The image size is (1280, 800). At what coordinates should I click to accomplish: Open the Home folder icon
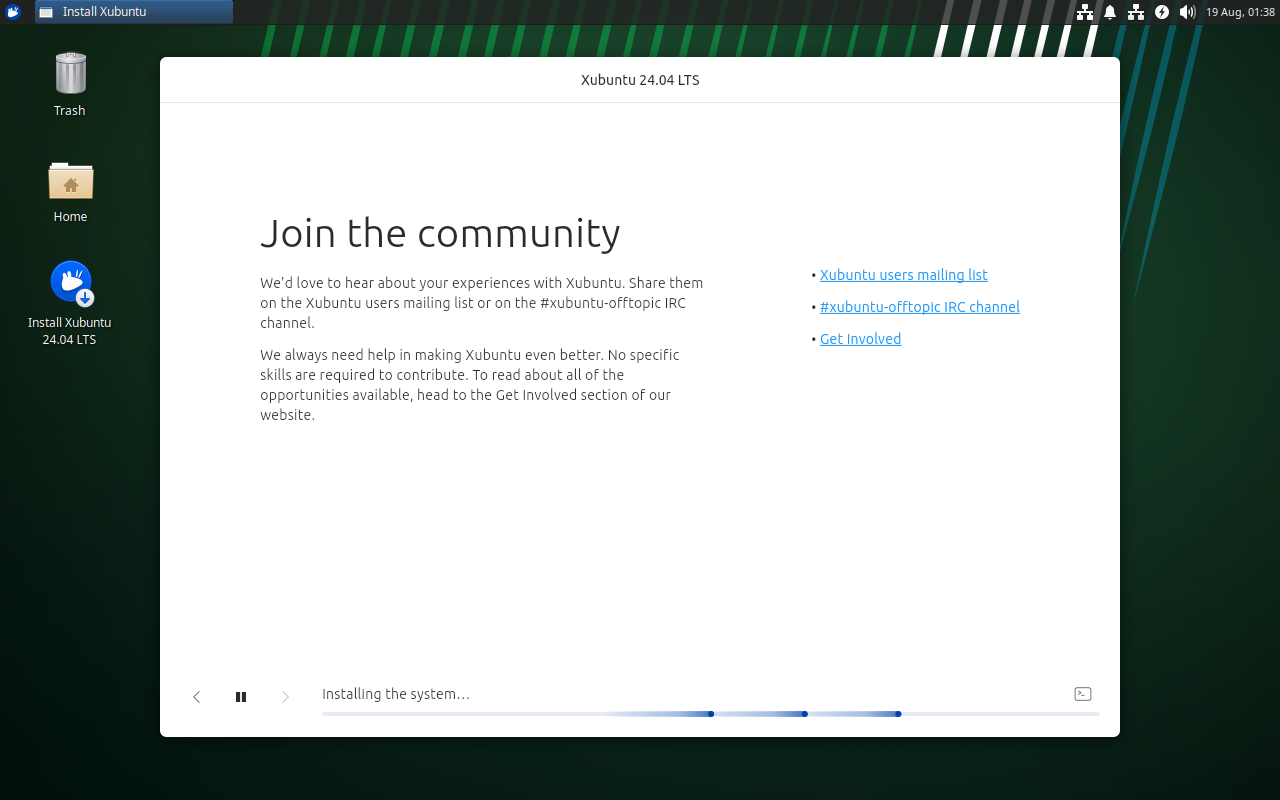coord(70,190)
